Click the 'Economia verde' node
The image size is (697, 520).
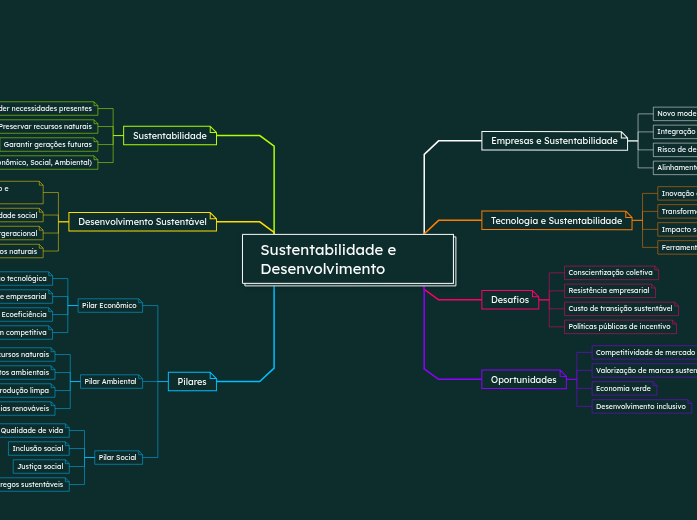624,388
